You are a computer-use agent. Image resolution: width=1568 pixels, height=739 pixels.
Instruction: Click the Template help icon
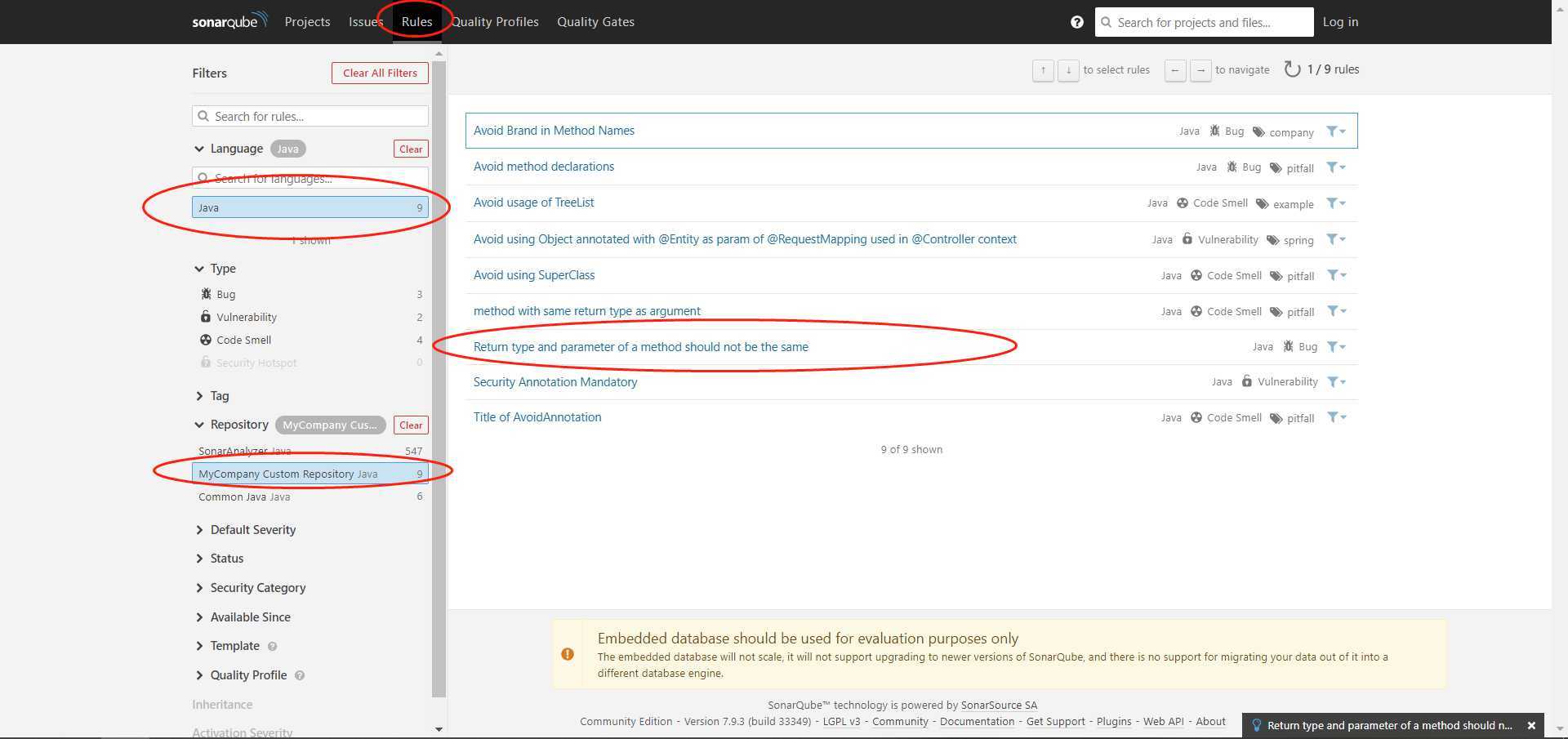tap(272, 646)
